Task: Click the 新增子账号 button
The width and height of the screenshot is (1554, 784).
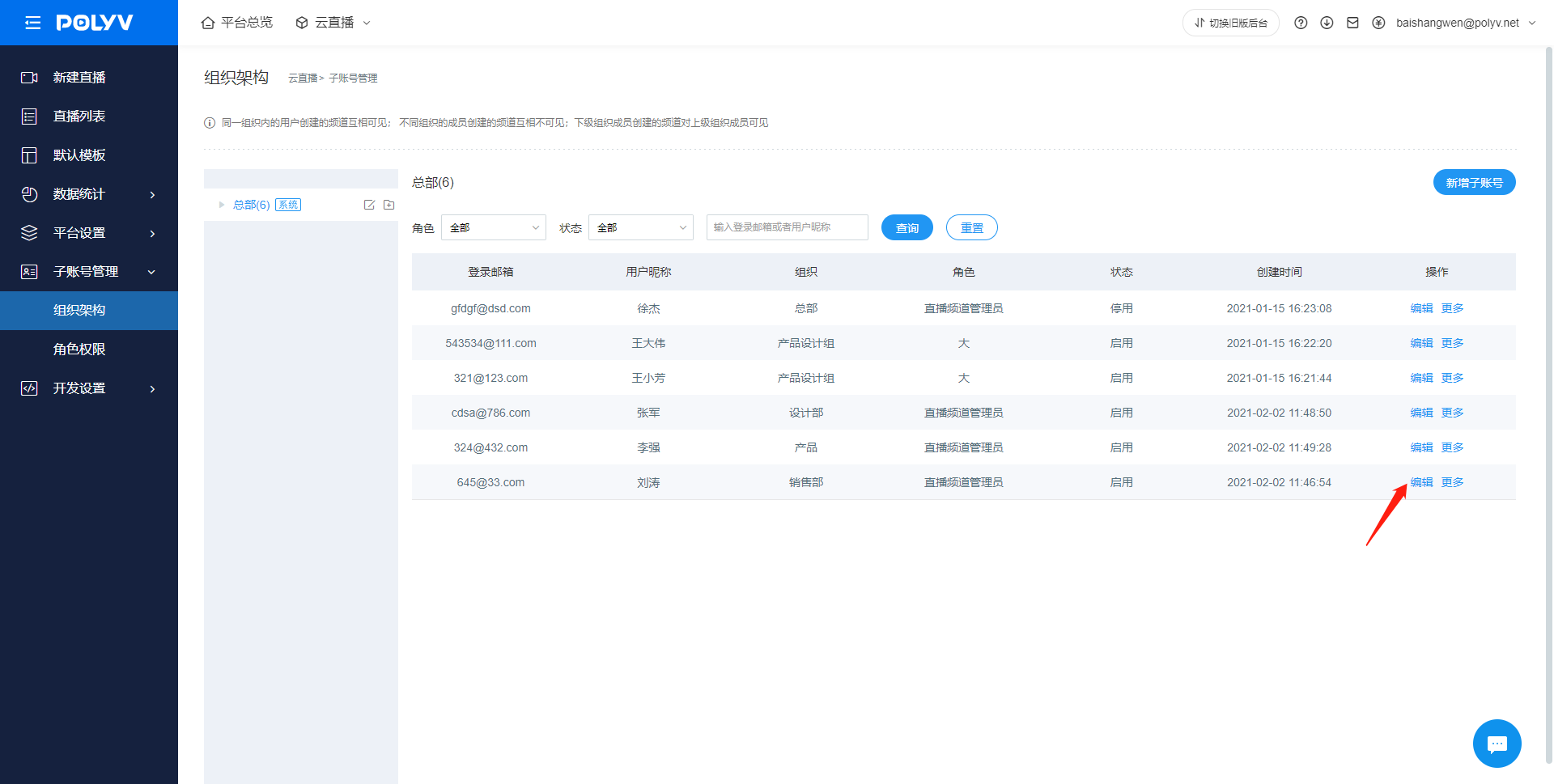Action: (x=1474, y=183)
